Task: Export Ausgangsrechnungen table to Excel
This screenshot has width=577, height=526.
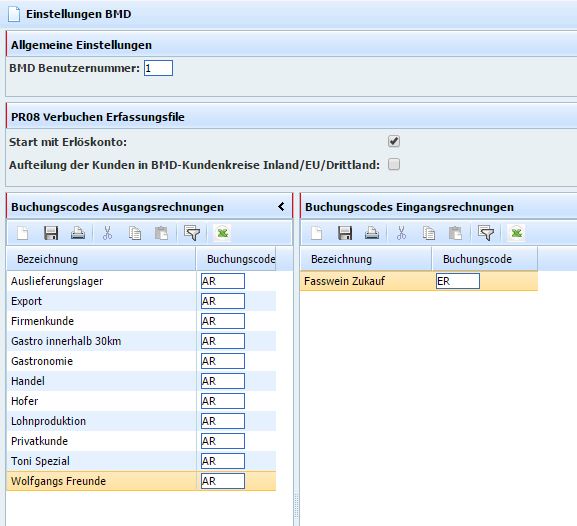Action: (222, 233)
